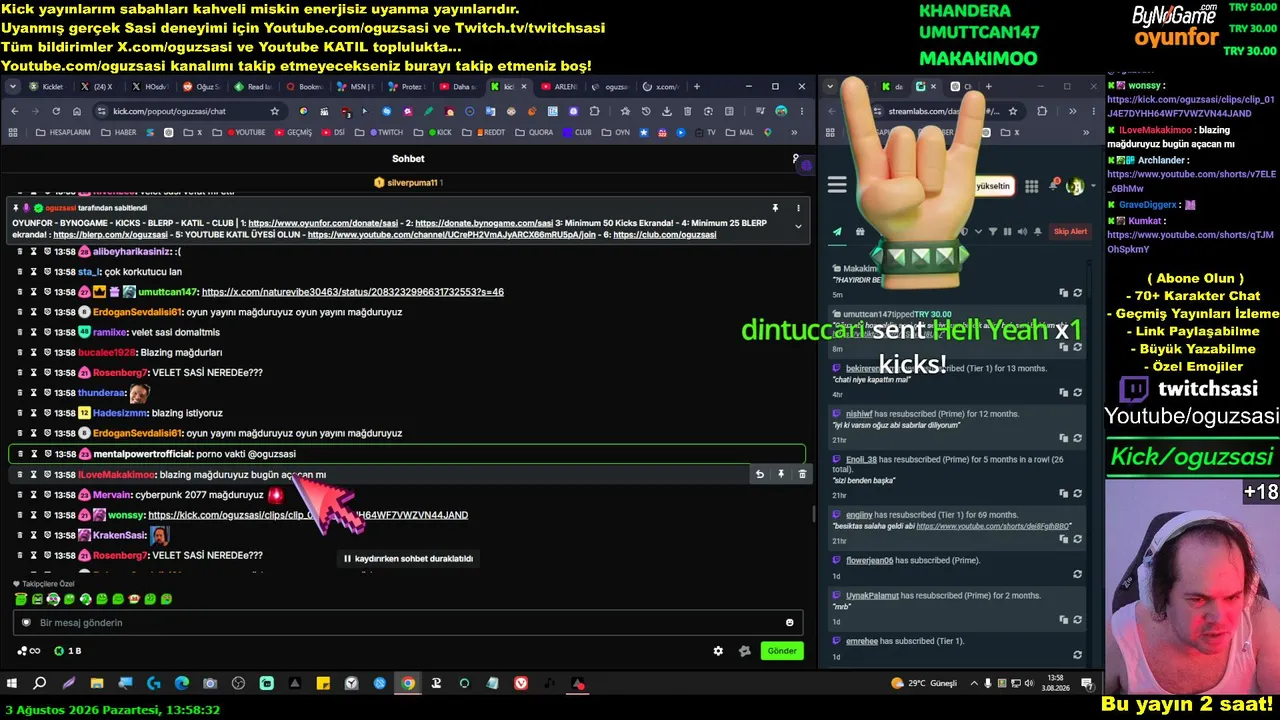Screen dimensions: 1280x720
Task: Open Microsoft Edge from the taskbar
Action: coord(182,684)
